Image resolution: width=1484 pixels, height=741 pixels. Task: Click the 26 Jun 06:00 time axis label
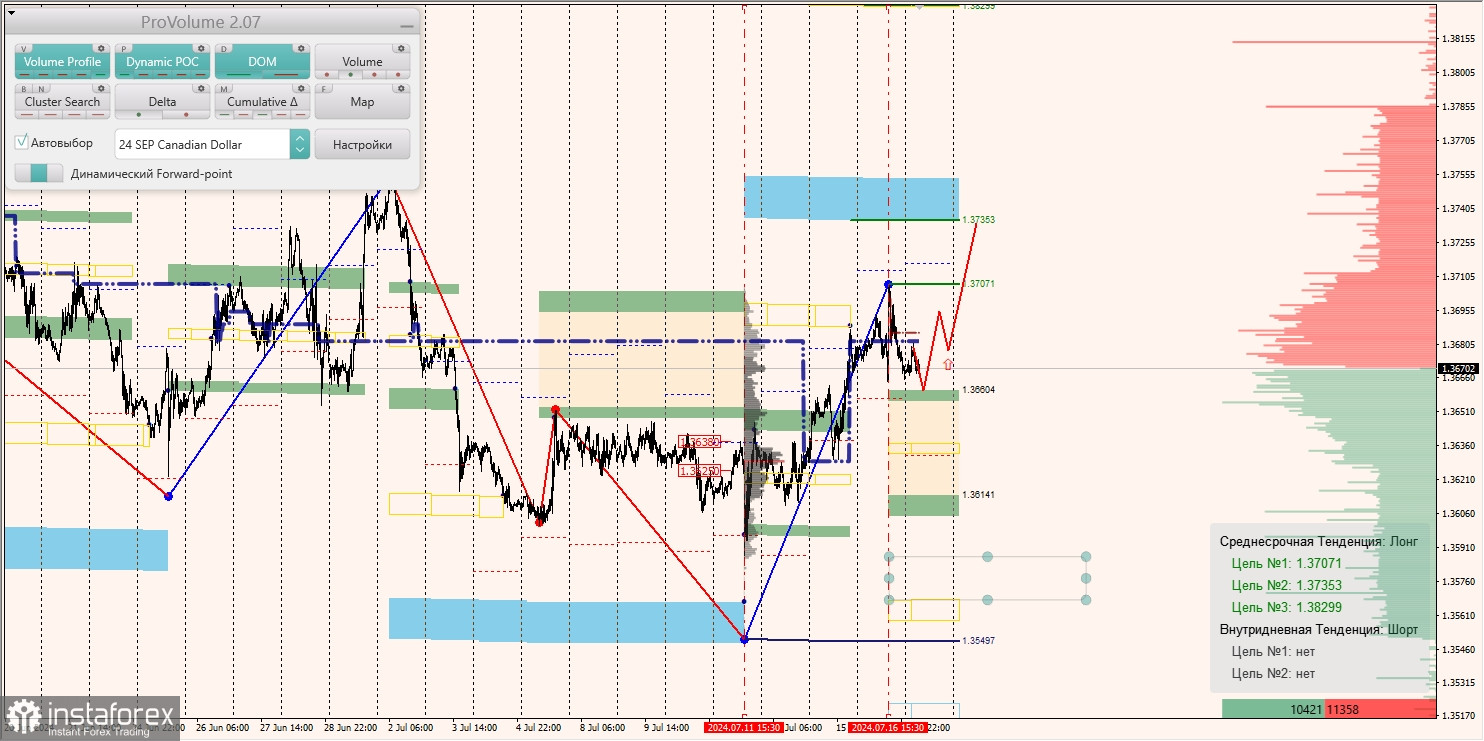[x=223, y=728]
